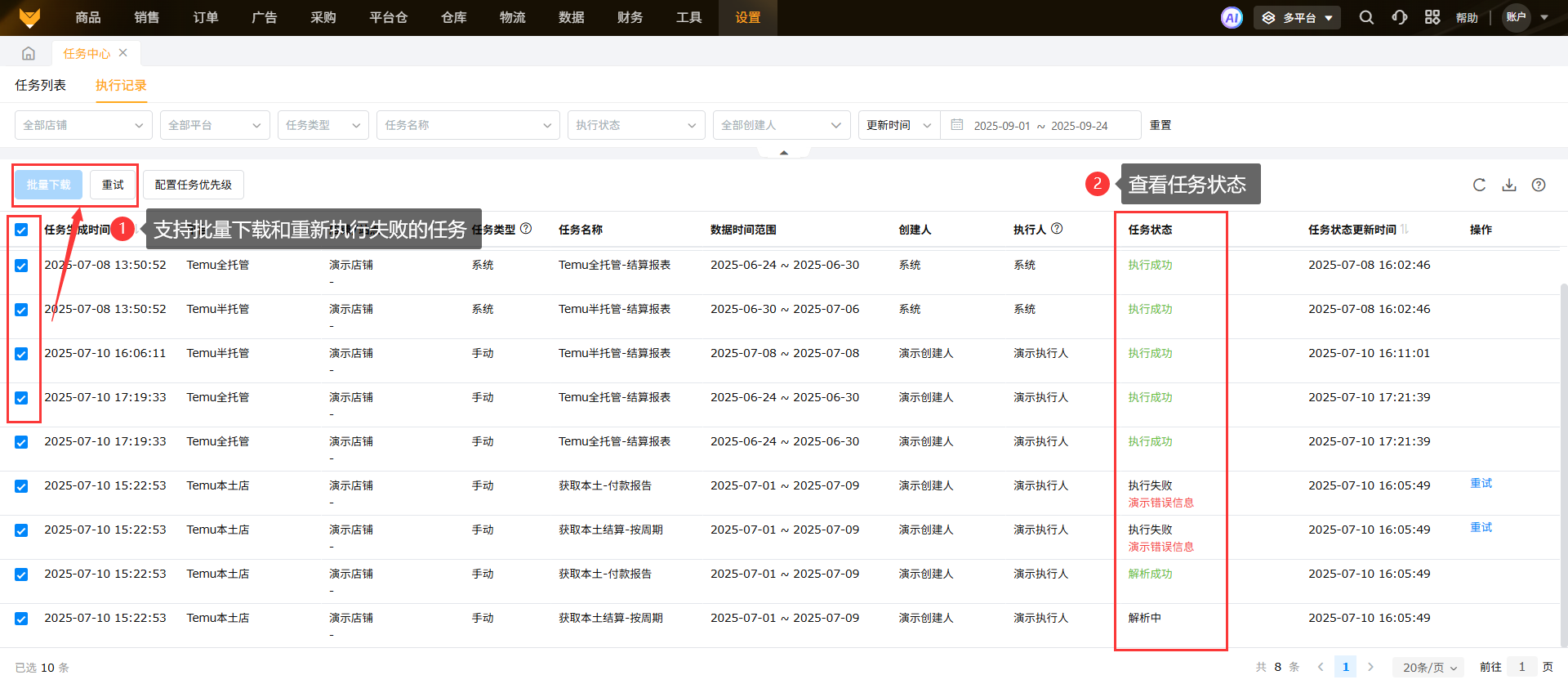Expand the 全部店铺 dropdown

[x=83, y=125]
